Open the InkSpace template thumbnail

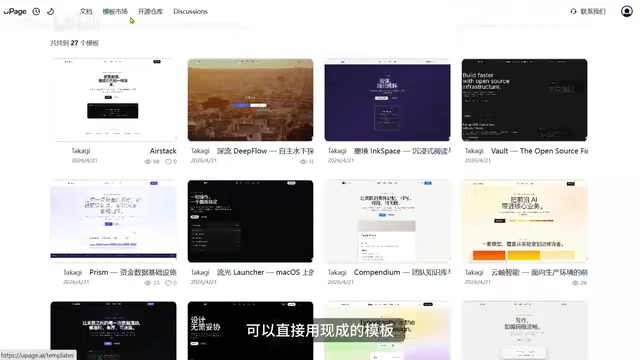point(387,100)
